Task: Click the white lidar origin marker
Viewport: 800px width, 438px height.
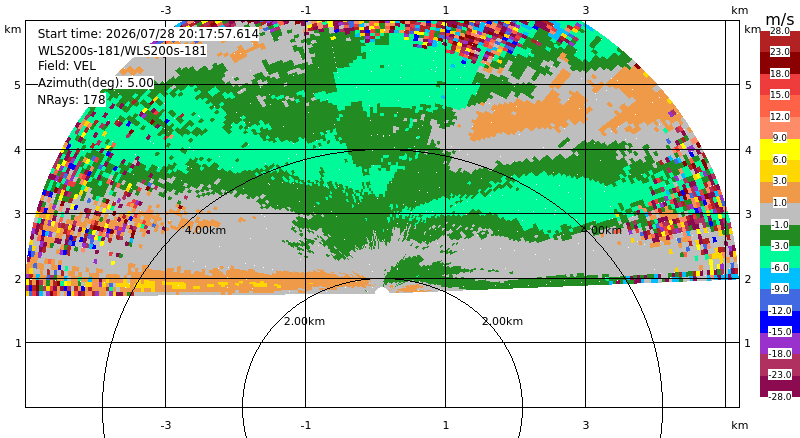Action: (382, 291)
